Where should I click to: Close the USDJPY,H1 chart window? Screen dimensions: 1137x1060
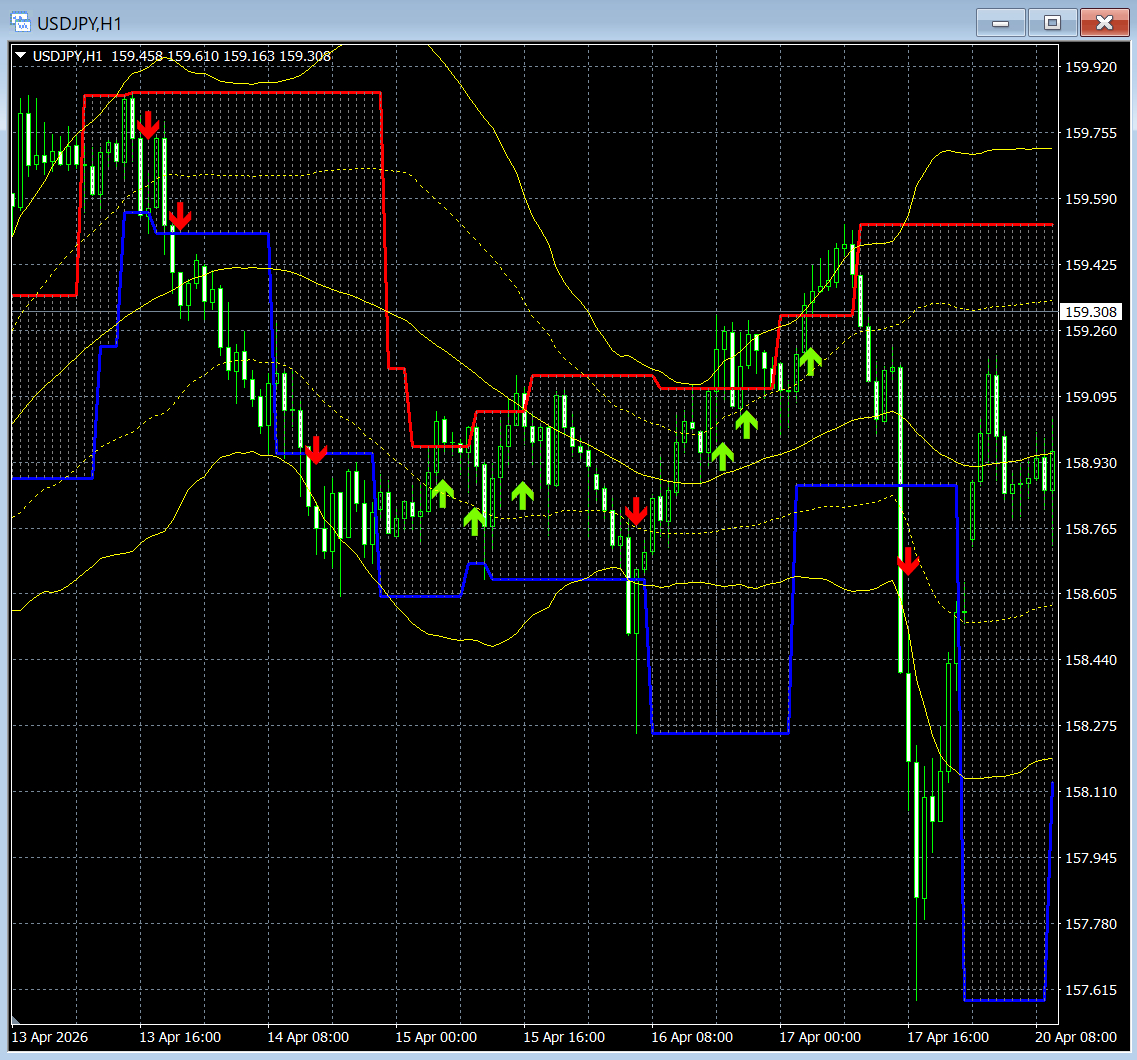coord(1104,22)
